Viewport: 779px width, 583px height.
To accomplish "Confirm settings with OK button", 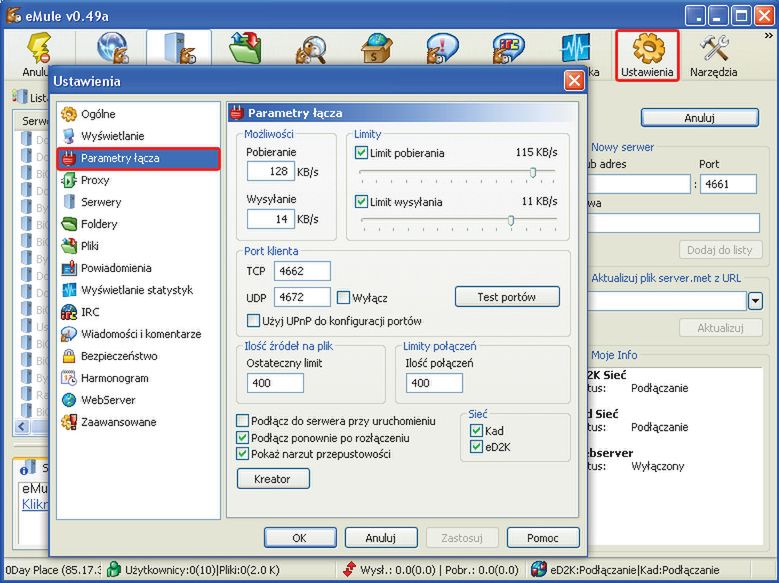I will coord(300,538).
